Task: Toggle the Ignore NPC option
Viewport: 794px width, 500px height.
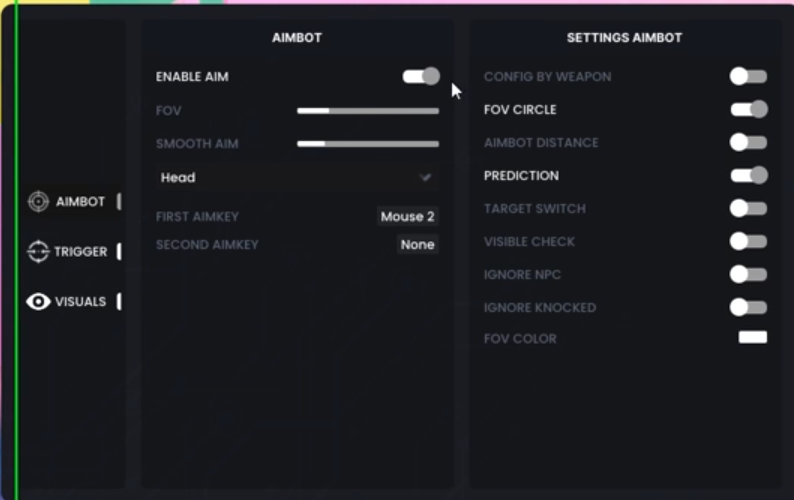Action: click(748, 274)
